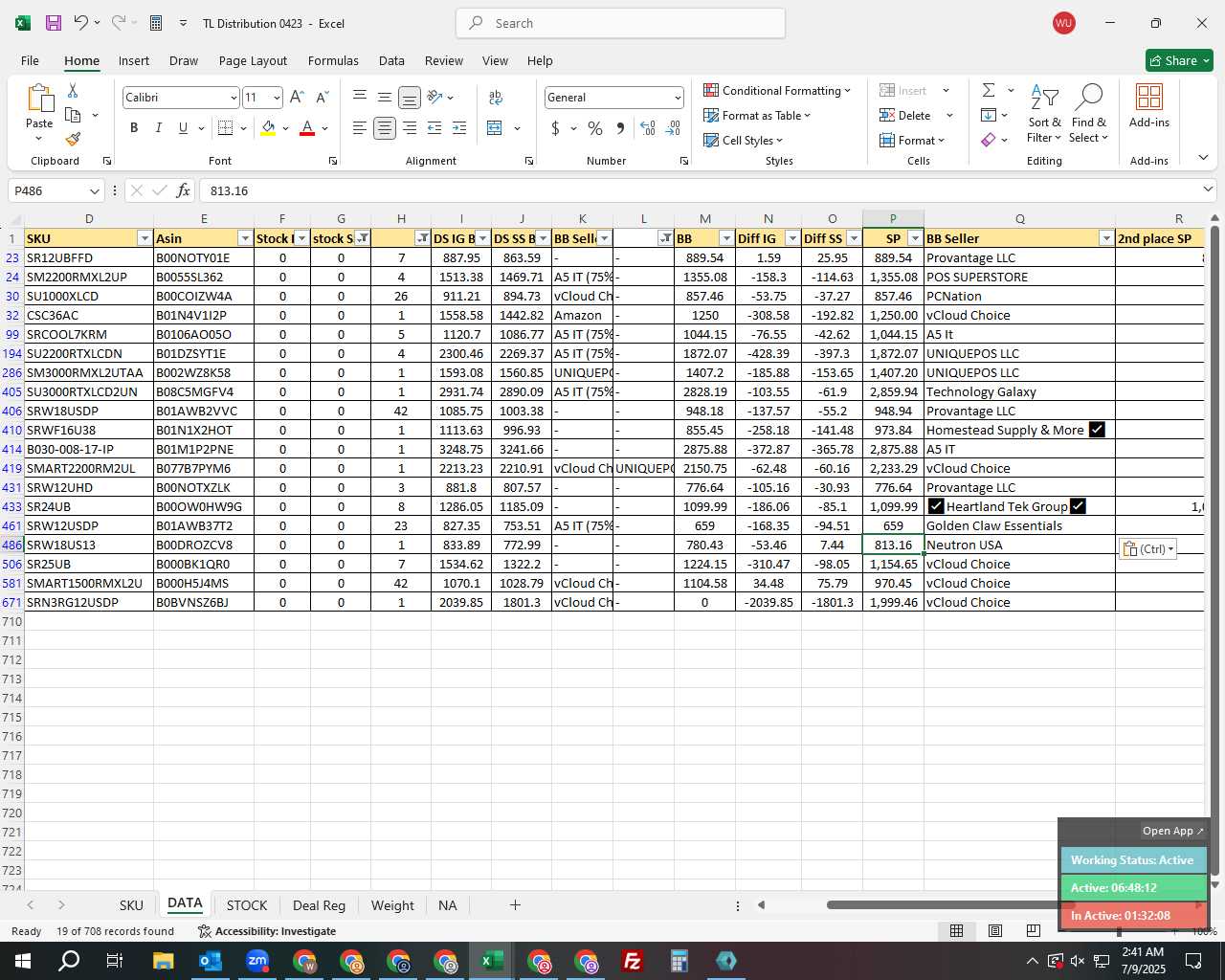Click the AutoSum sigma icon

click(989, 90)
